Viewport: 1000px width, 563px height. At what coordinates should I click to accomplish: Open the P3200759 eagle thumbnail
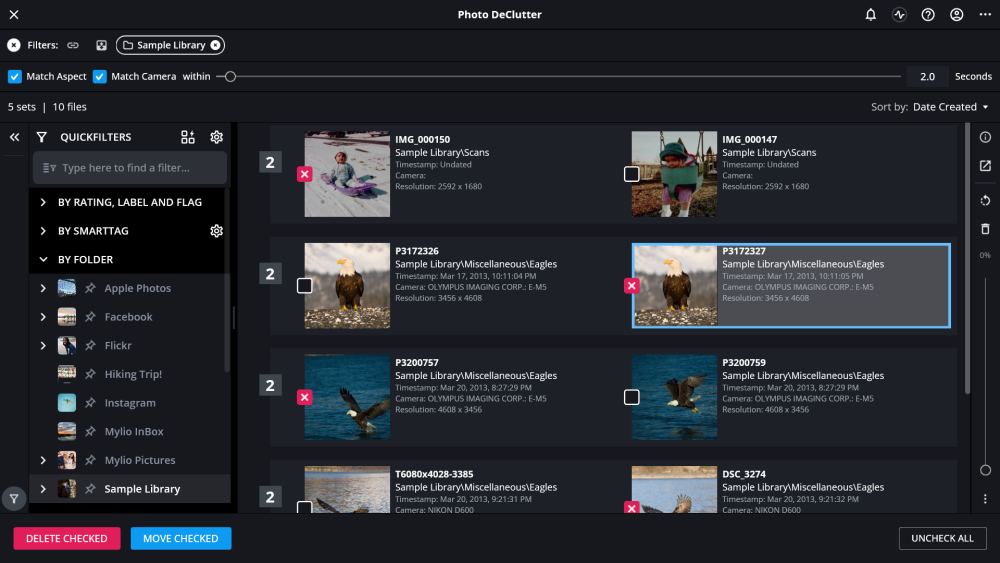click(x=674, y=397)
